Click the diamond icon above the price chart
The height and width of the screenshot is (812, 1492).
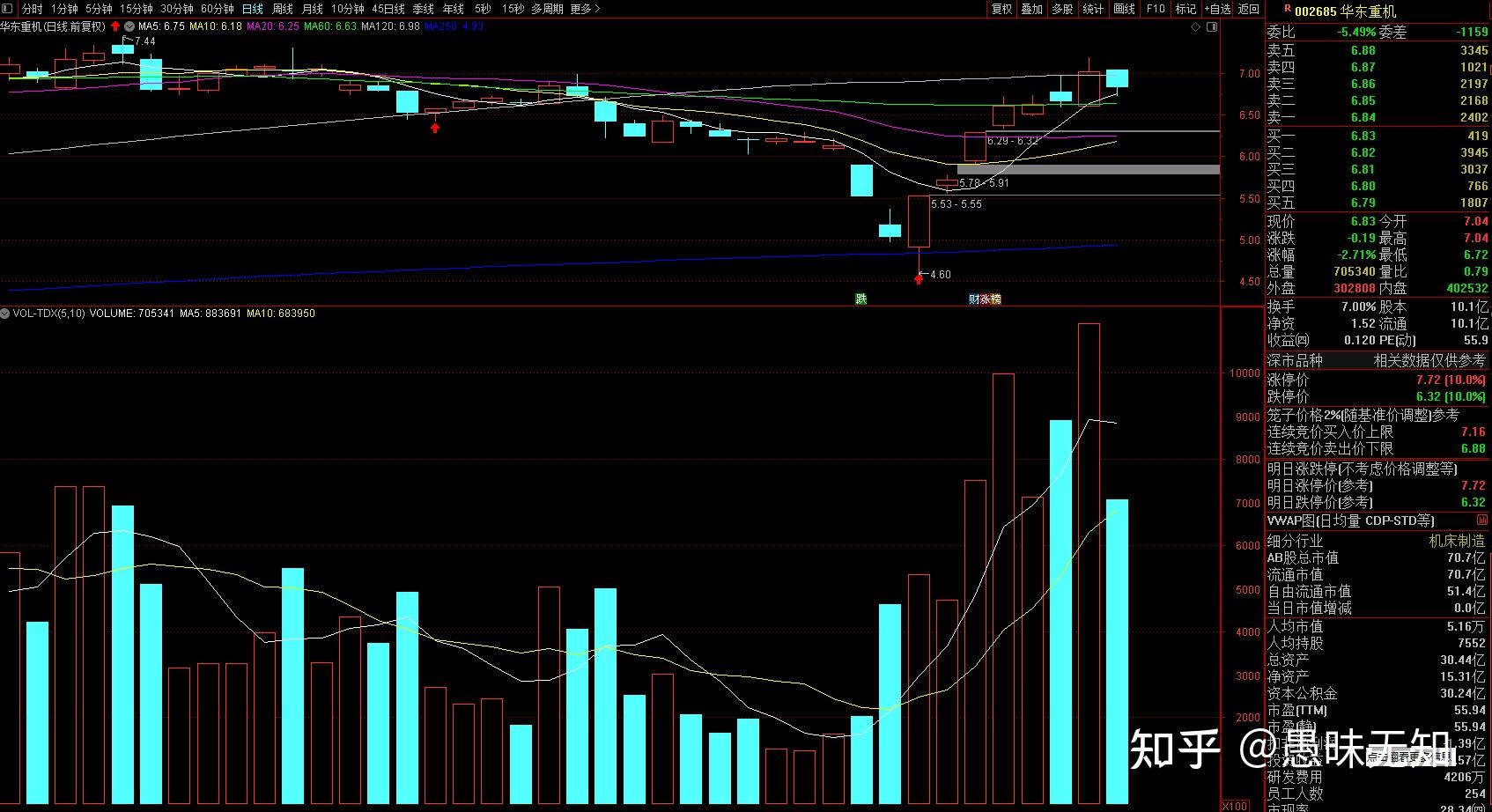coord(1195,27)
